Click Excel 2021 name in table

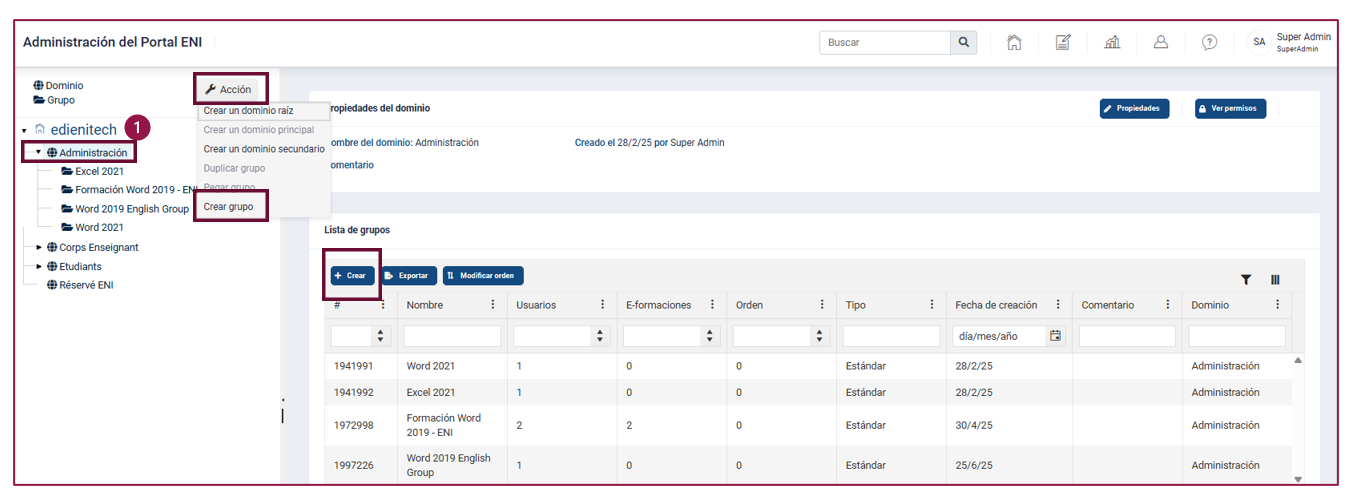[431, 392]
